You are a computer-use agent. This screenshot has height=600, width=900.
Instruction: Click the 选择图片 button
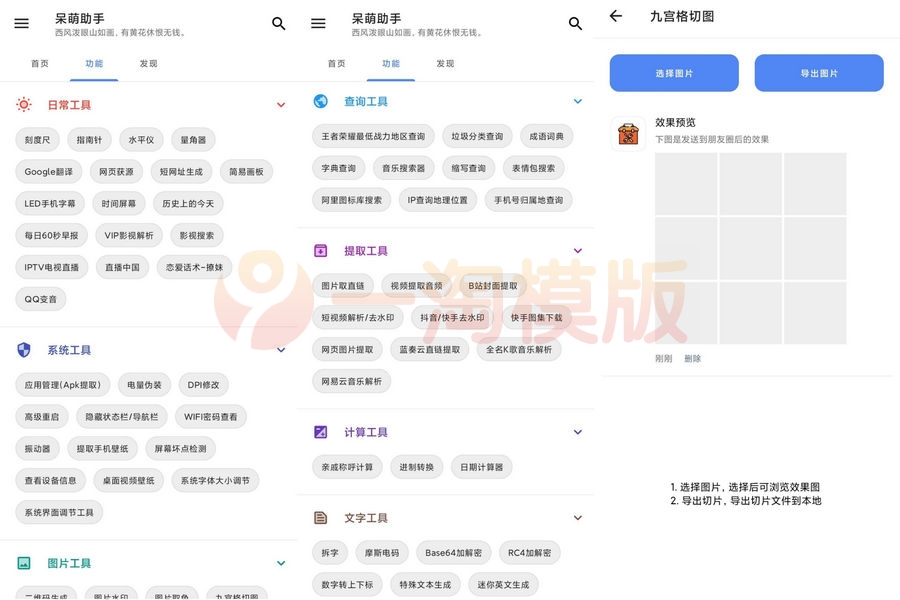coord(674,73)
